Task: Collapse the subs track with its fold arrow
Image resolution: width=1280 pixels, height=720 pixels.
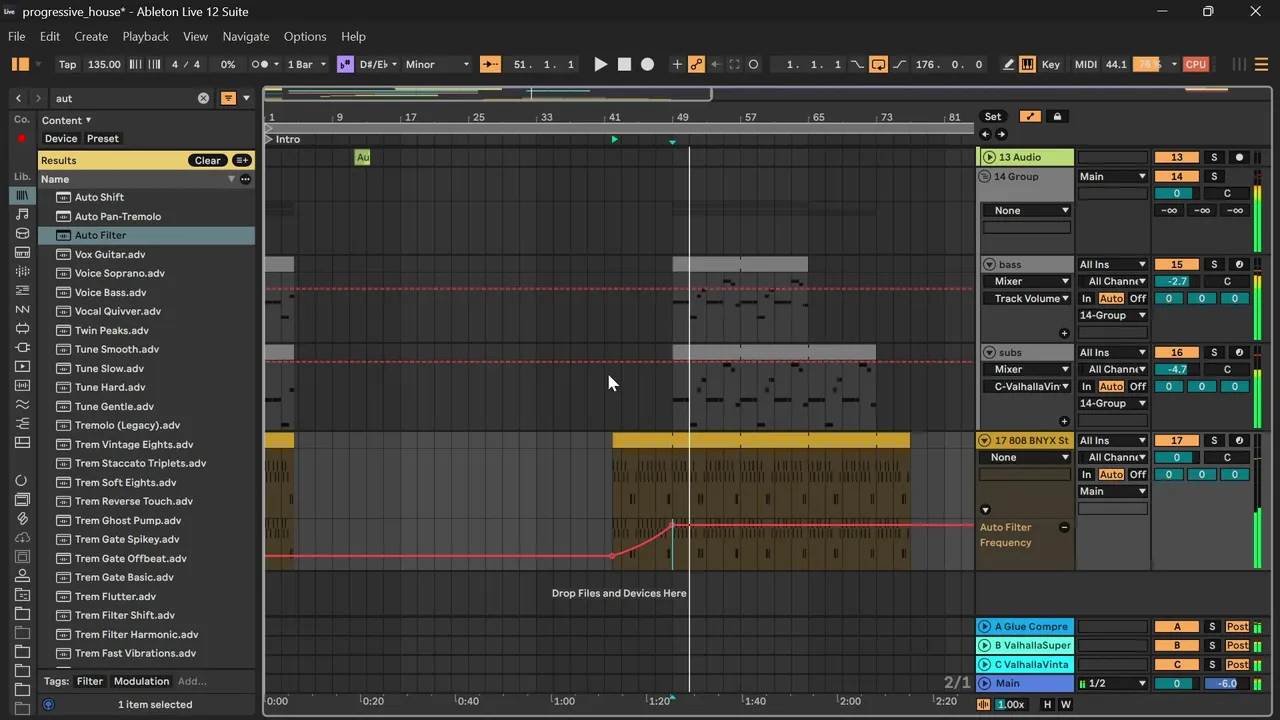Action: 989,353
